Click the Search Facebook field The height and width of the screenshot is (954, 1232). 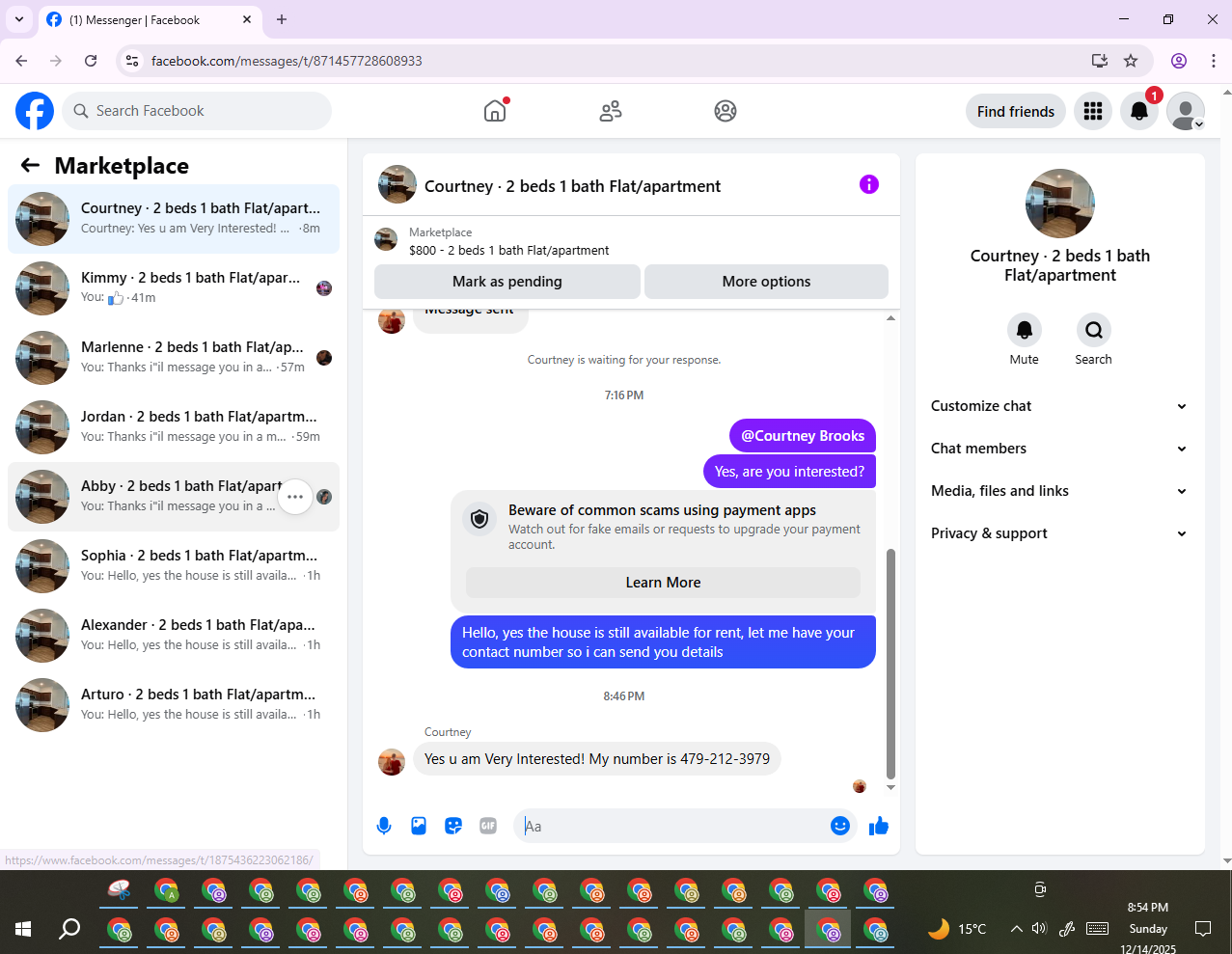197,111
